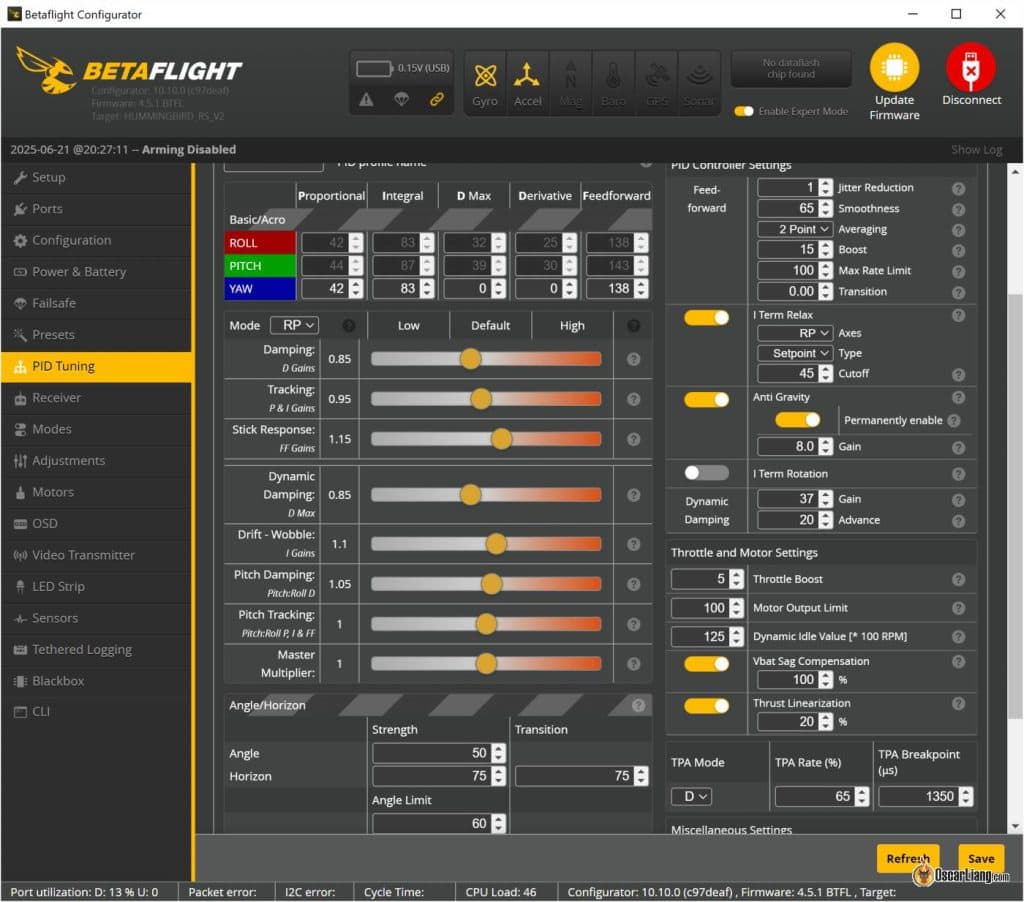Open I Term Relax Type Setpoint dropdown
Viewport: 1024px width, 902px height.
[795, 353]
